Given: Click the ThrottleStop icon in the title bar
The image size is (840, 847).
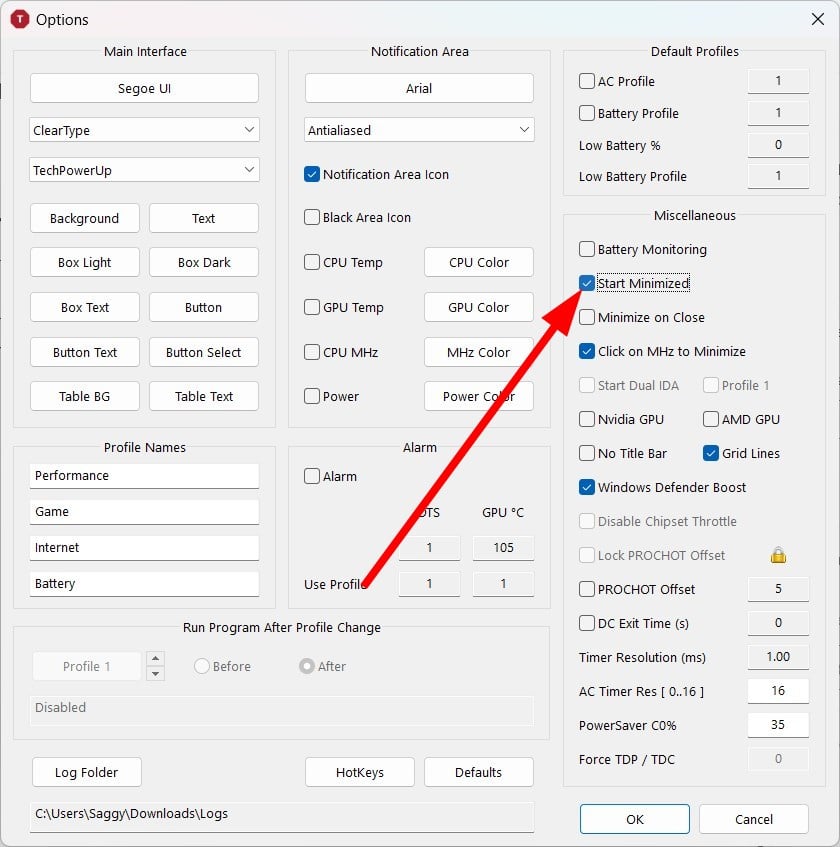Looking at the screenshot, I should coord(20,19).
